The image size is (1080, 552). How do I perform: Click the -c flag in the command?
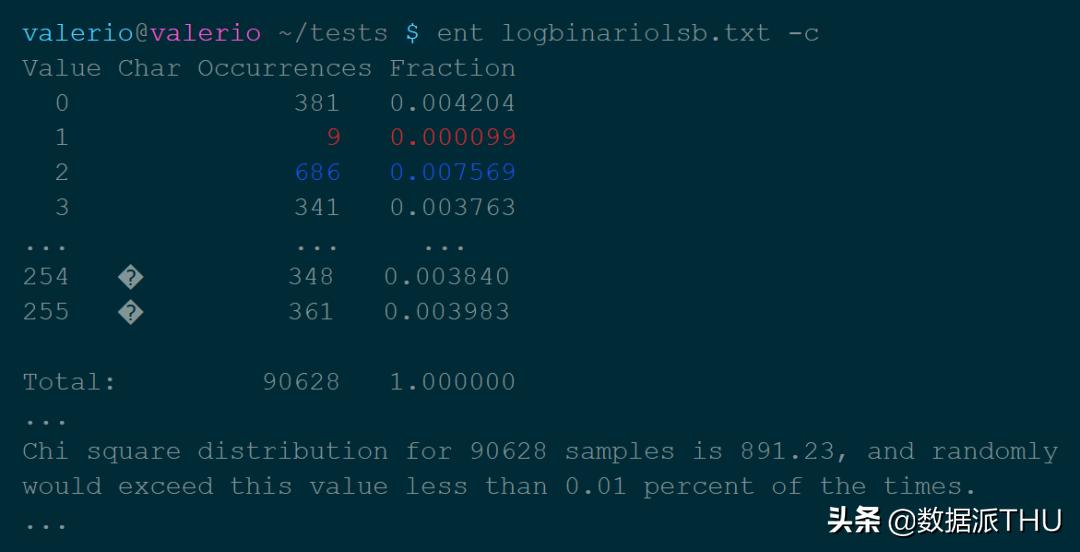pos(803,33)
